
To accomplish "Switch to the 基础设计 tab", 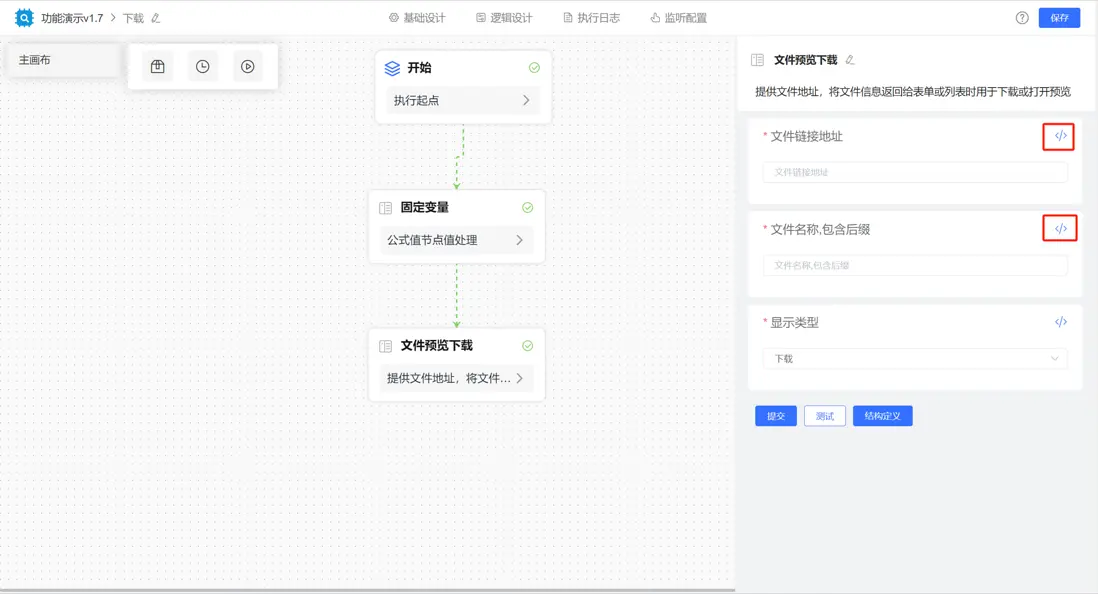I will pos(417,18).
